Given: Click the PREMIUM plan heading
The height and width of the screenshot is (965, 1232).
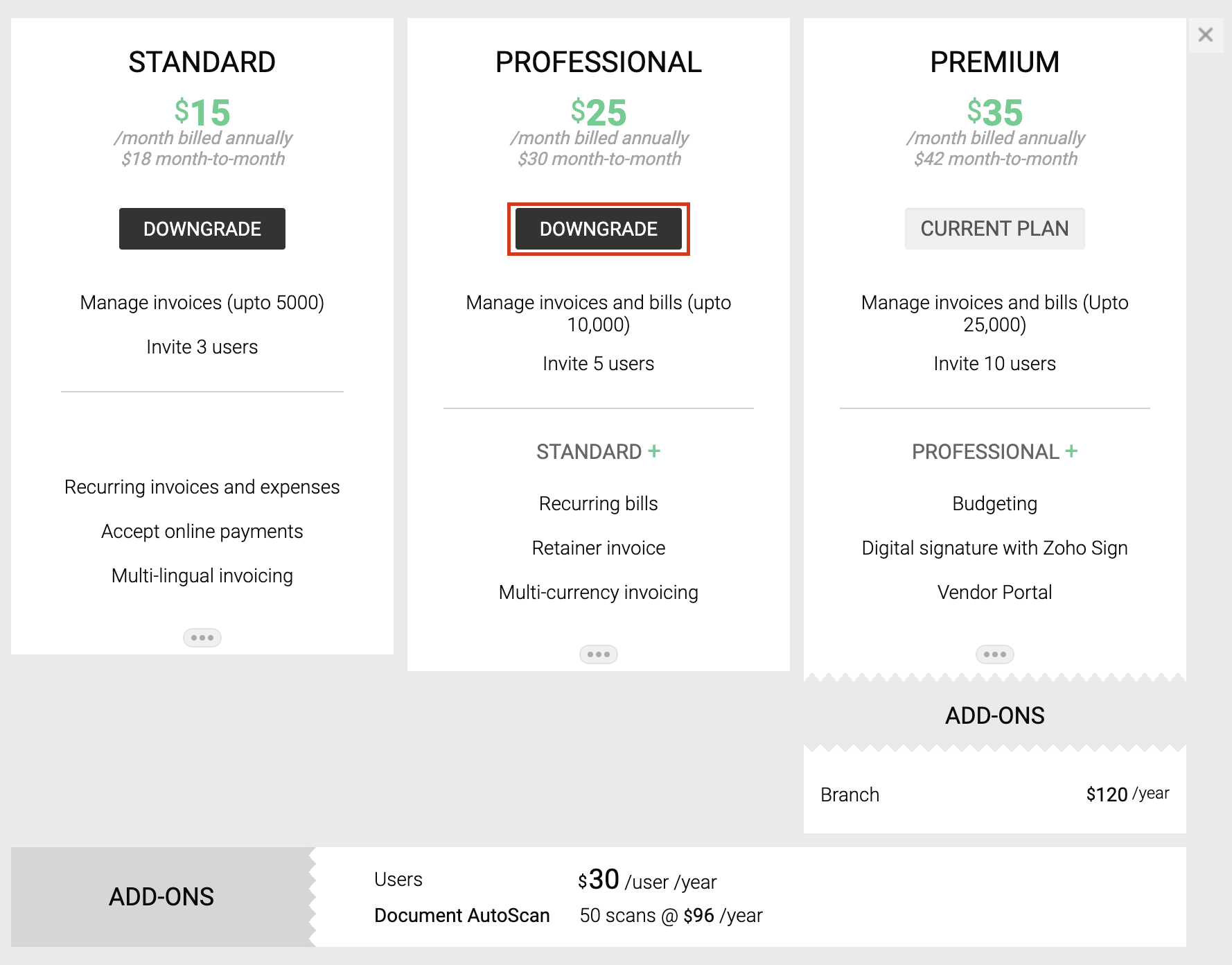Looking at the screenshot, I should click(x=994, y=62).
